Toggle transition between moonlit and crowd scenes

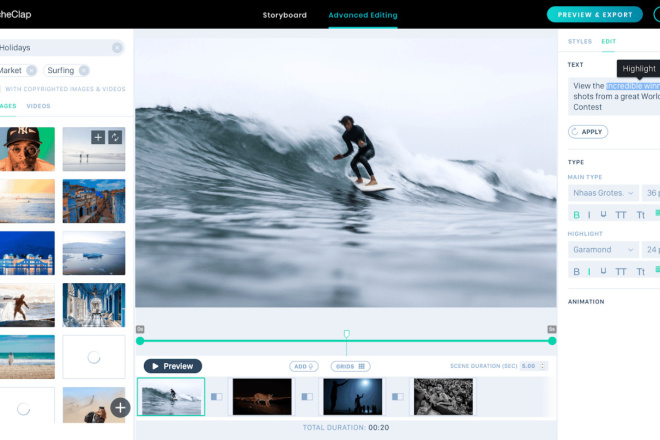coord(398,397)
